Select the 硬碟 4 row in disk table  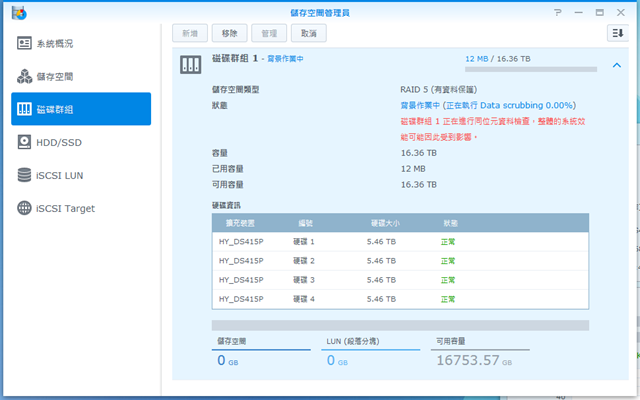(399, 298)
